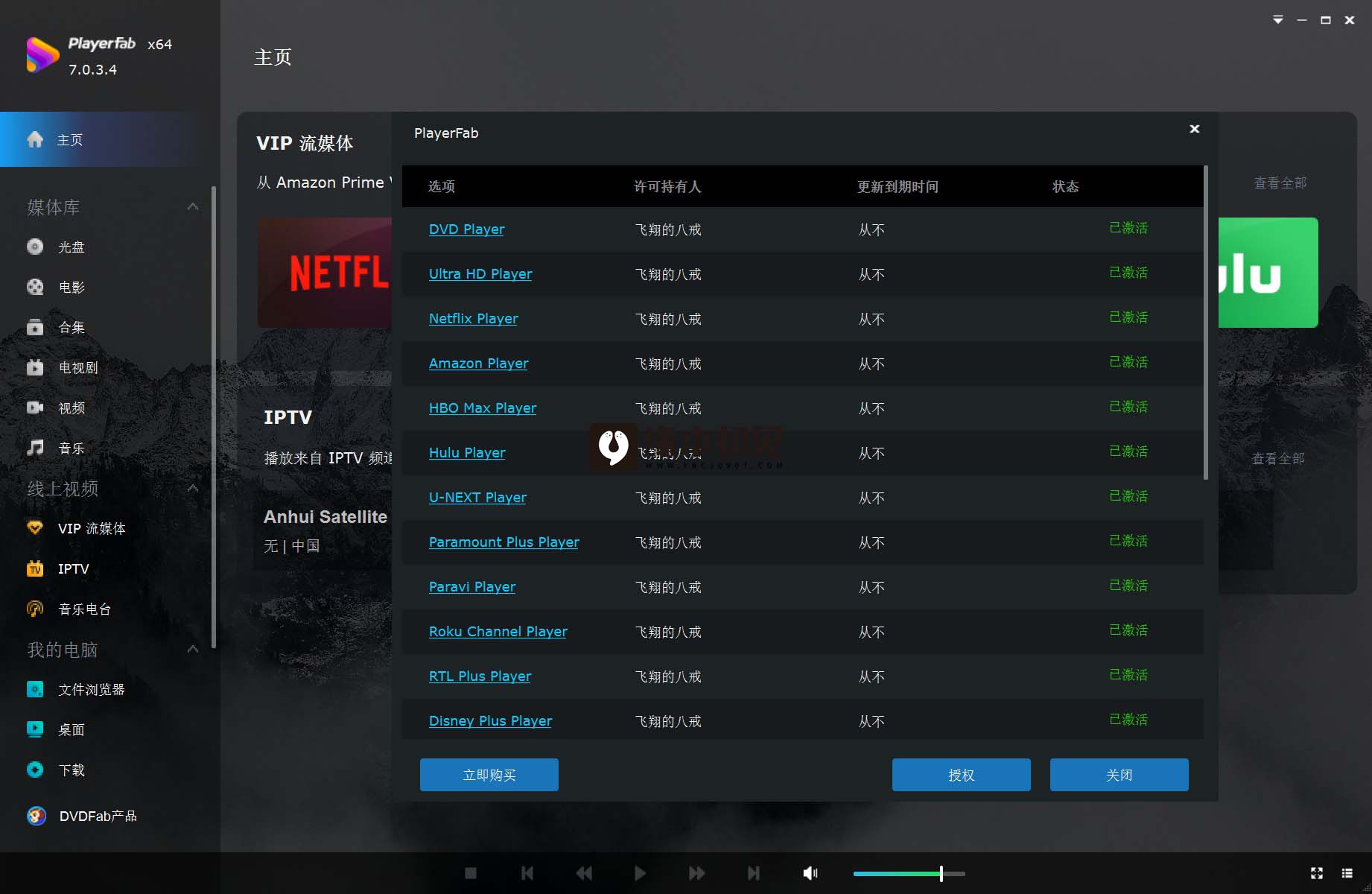Viewport: 1372px width, 894px height.
Task: Fast-forward the playback
Action: click(x=697, y=873)
